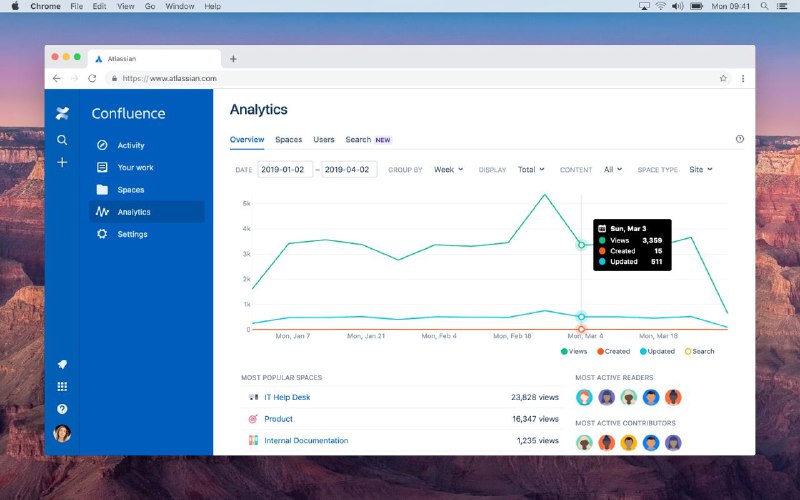Expand the Display Total dropdown

[x=531, y=169]
